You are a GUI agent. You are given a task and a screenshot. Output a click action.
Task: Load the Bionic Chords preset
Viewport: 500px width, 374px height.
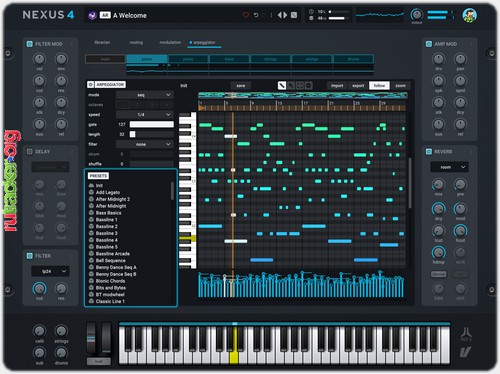(x=110, y=281)
